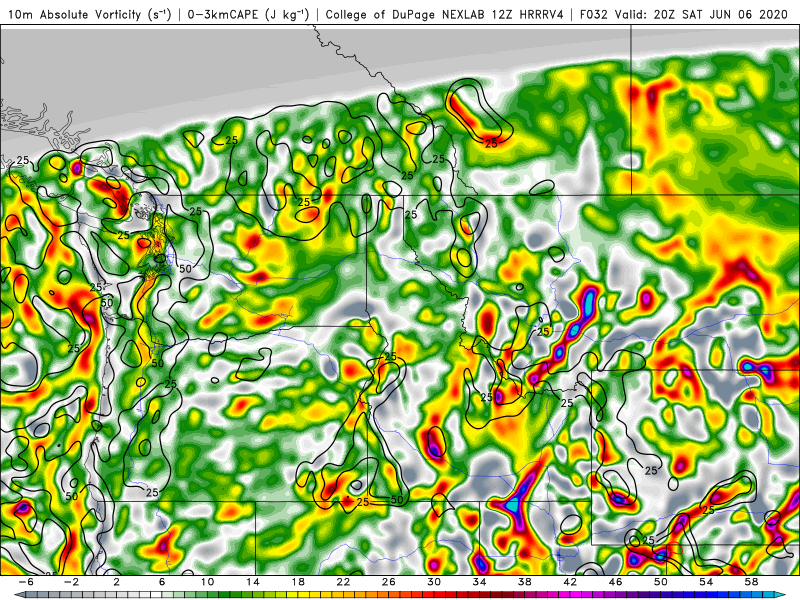
Task: Click the color scale value "22"
Action: 343,582
